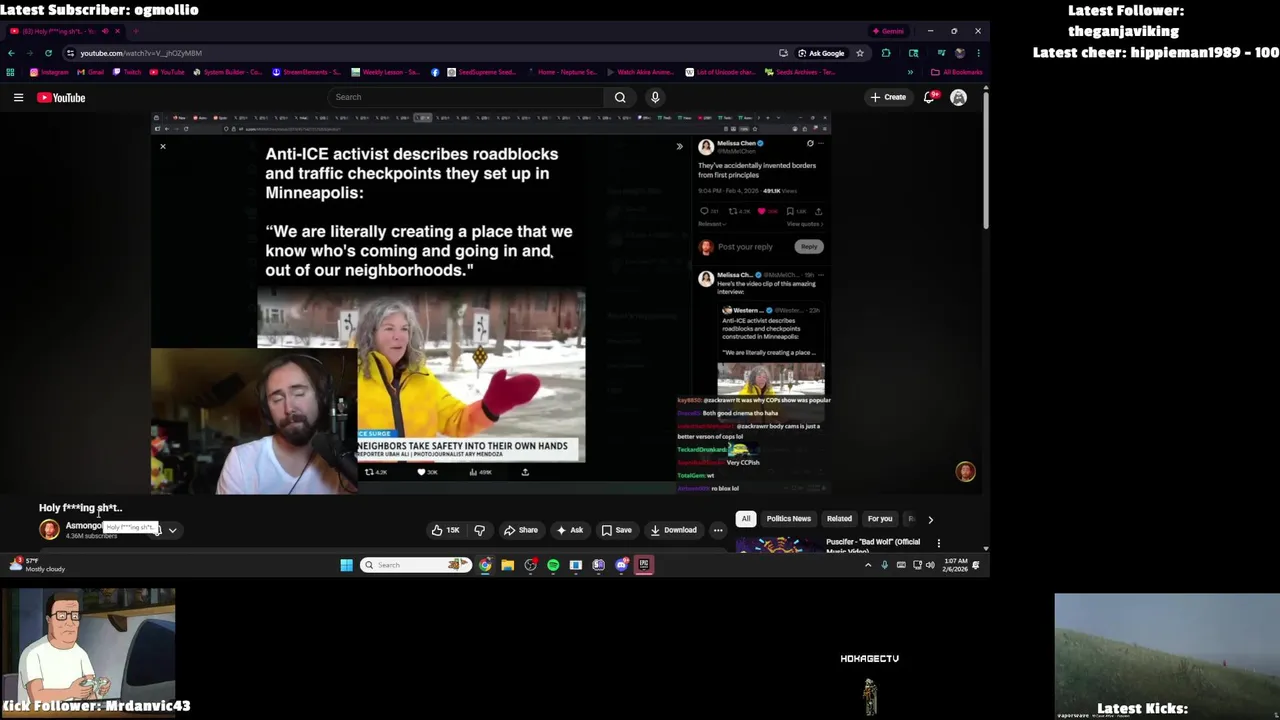Open more actions three-dot menu under video

[718, 530]
